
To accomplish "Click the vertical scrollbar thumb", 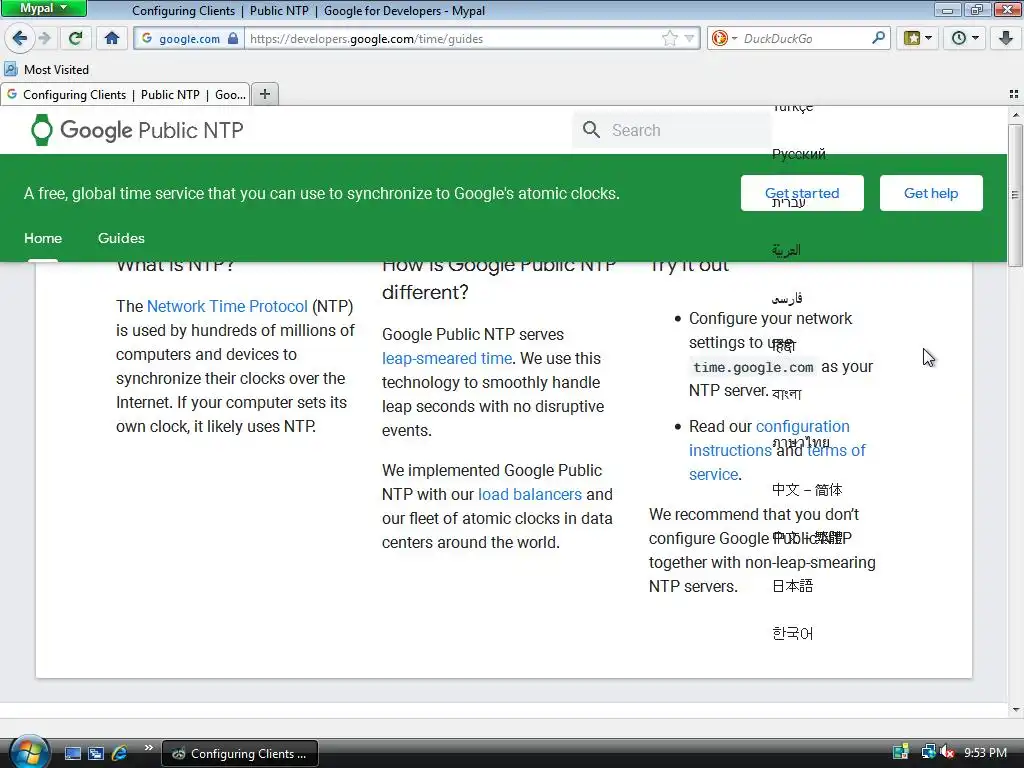I will pyautogui.click(x=1015, y=195).
